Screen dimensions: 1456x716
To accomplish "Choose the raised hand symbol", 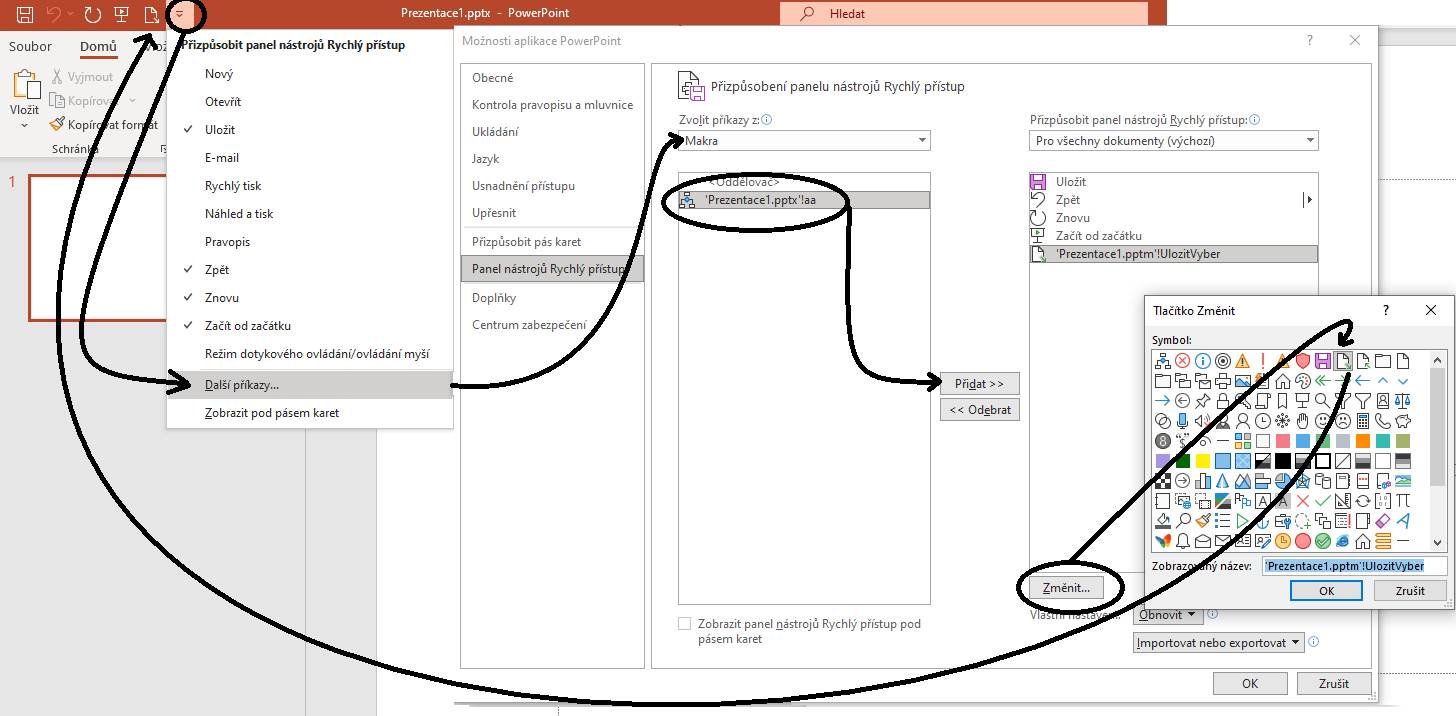I will 1303,421.
